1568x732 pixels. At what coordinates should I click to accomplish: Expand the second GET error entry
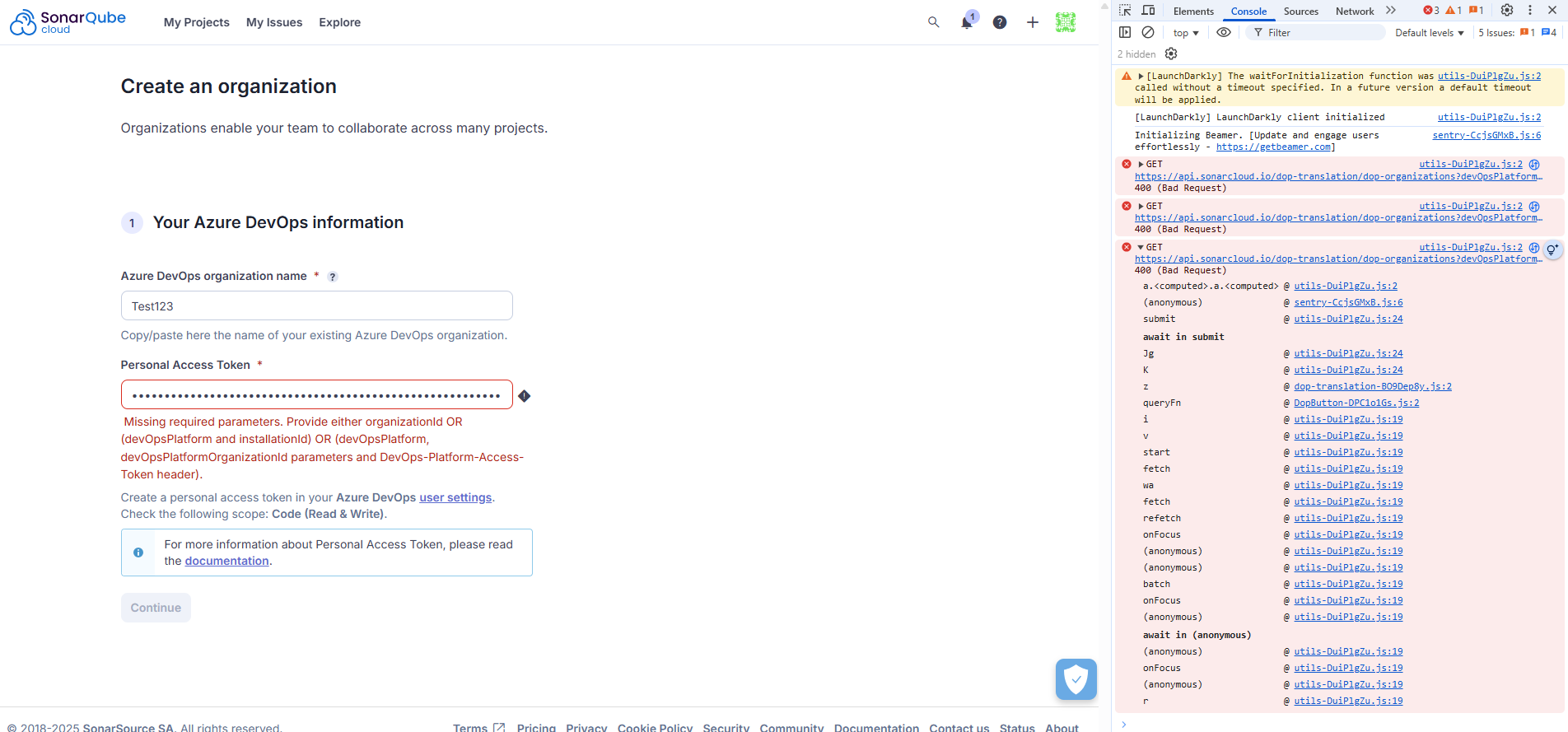1141,207
